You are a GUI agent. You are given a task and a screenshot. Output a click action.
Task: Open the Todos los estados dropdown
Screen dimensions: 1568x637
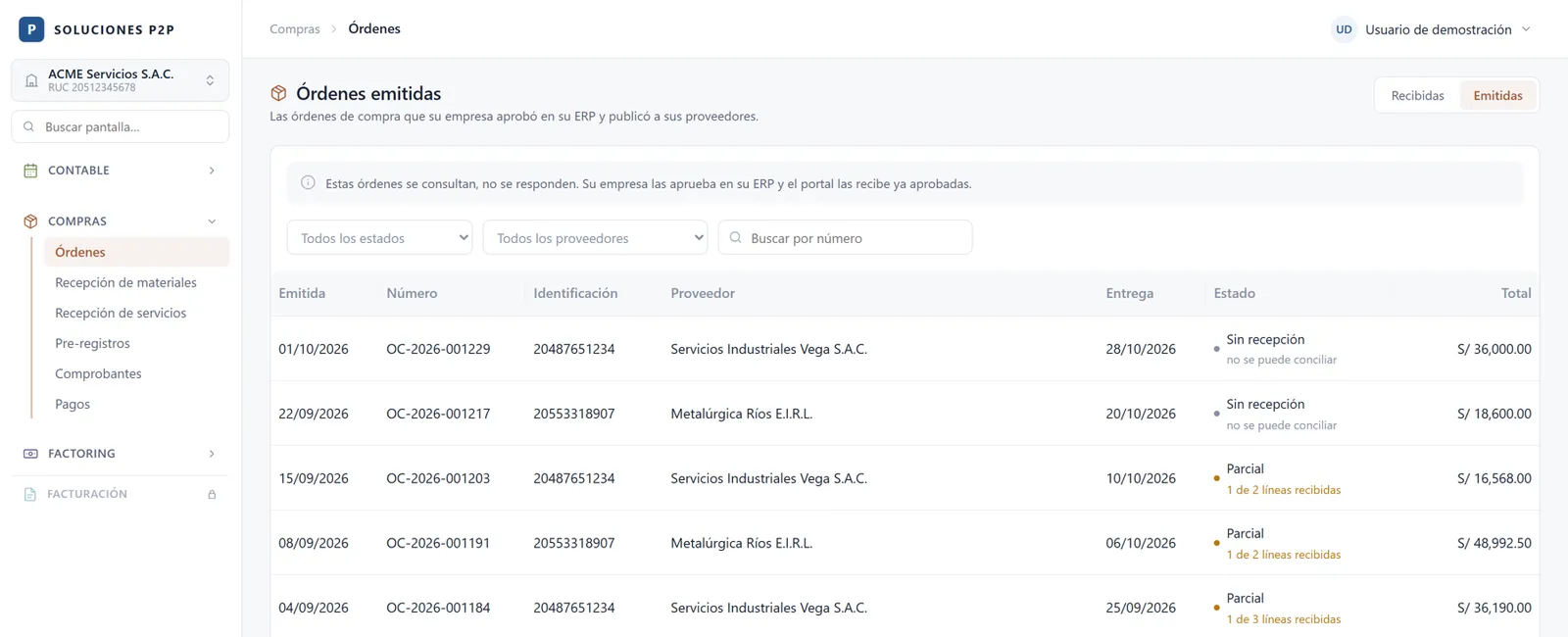[379, 237]
